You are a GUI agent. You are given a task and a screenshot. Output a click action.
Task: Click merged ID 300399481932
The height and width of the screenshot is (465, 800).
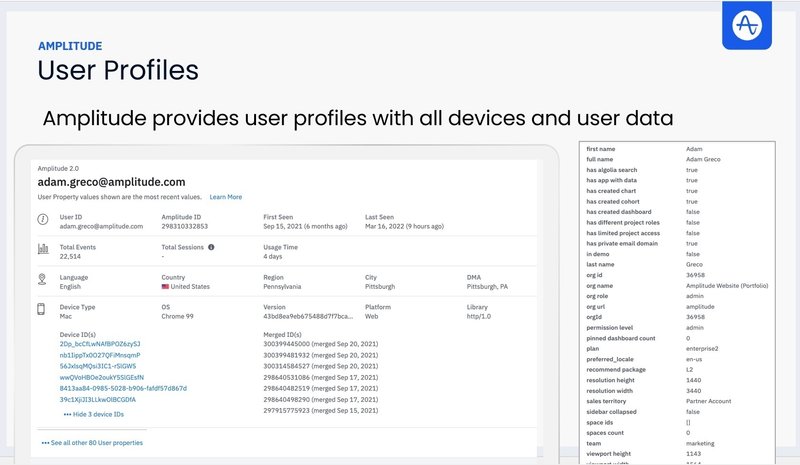pos(320,355)
